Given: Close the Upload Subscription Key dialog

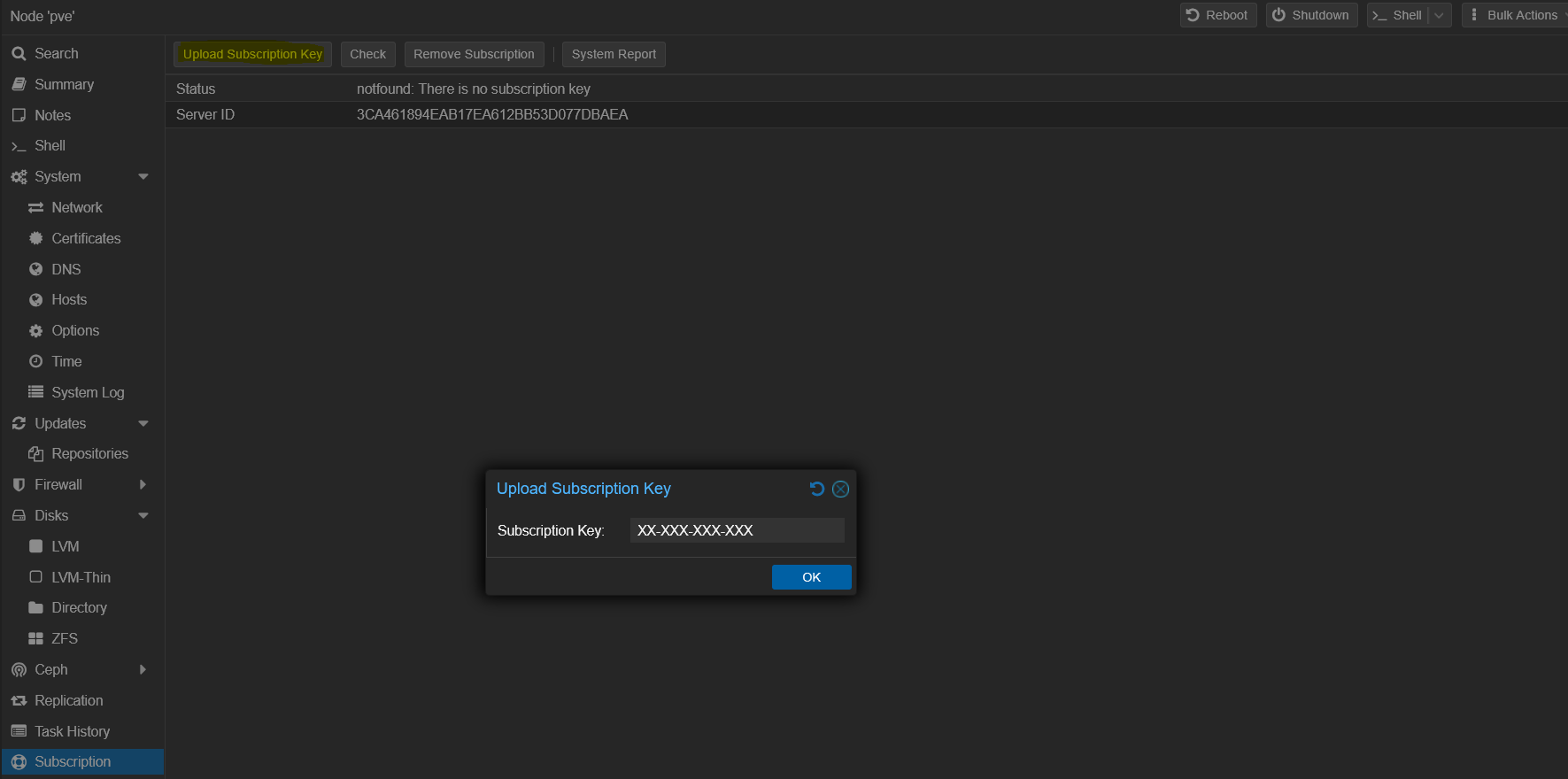Looking at the screenshot, I should (x=841, y=489).
